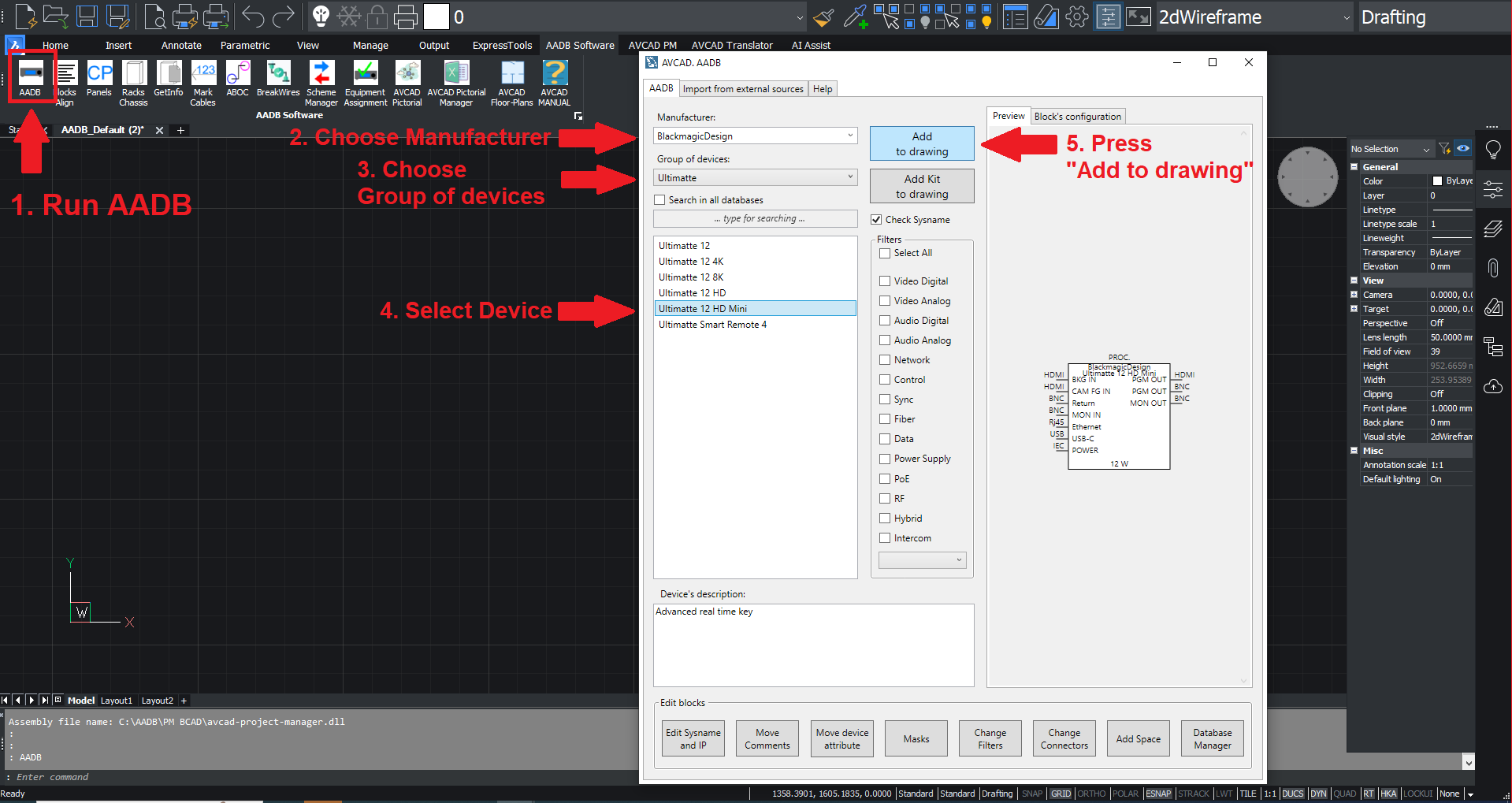The height and width of the screenshot is (803, 1512).
Task: Enable Search in all databases checkbox
Action: click(x=660, y=200)
